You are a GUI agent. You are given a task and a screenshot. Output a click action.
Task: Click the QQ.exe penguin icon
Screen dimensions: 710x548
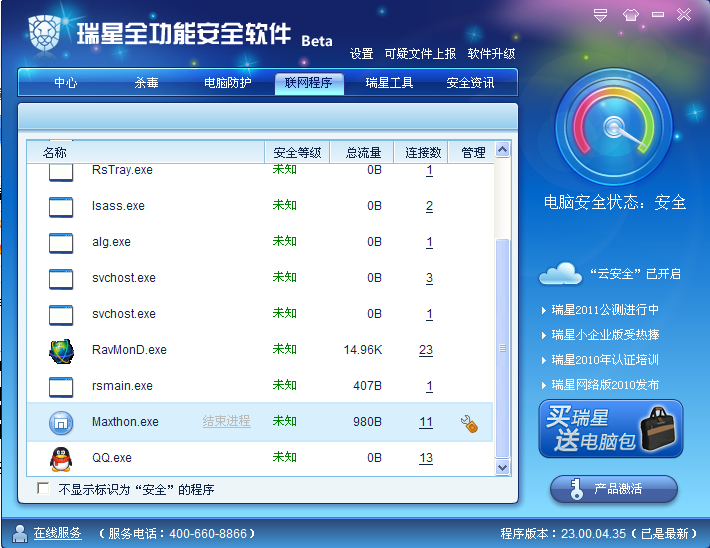(x=61, y=459)
